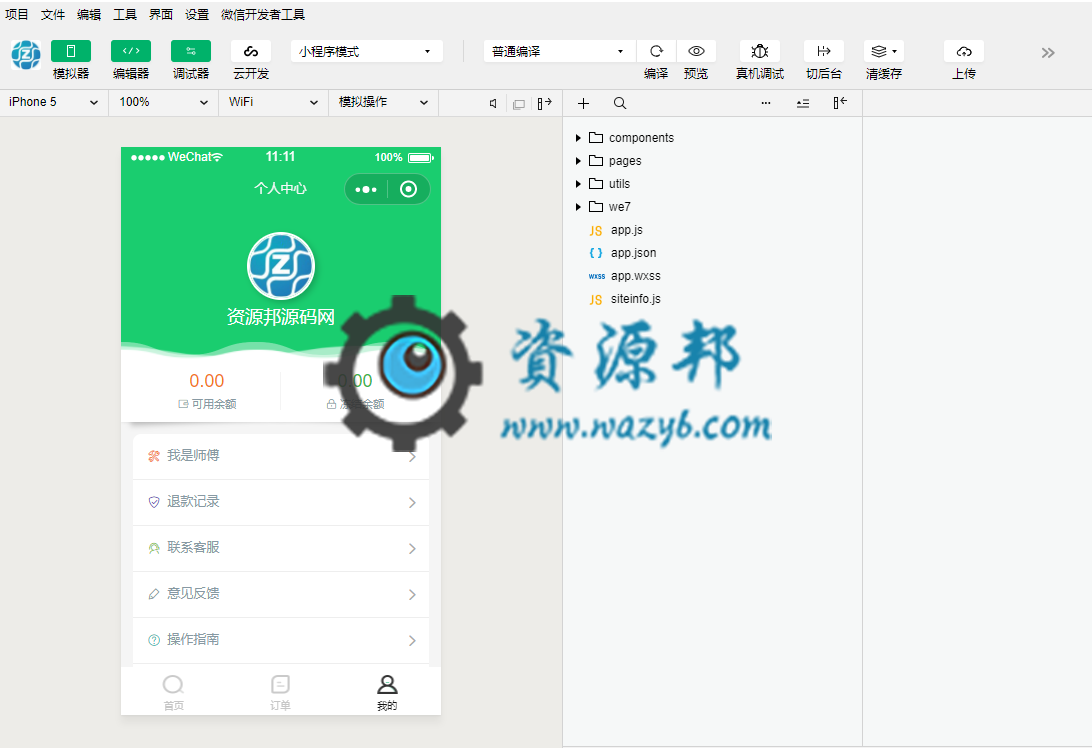The height and width of the screenshot is (748, 1092).
Task: Click the hide file tree panel icon
Action: pyautogui.click(x=840, y=103)
